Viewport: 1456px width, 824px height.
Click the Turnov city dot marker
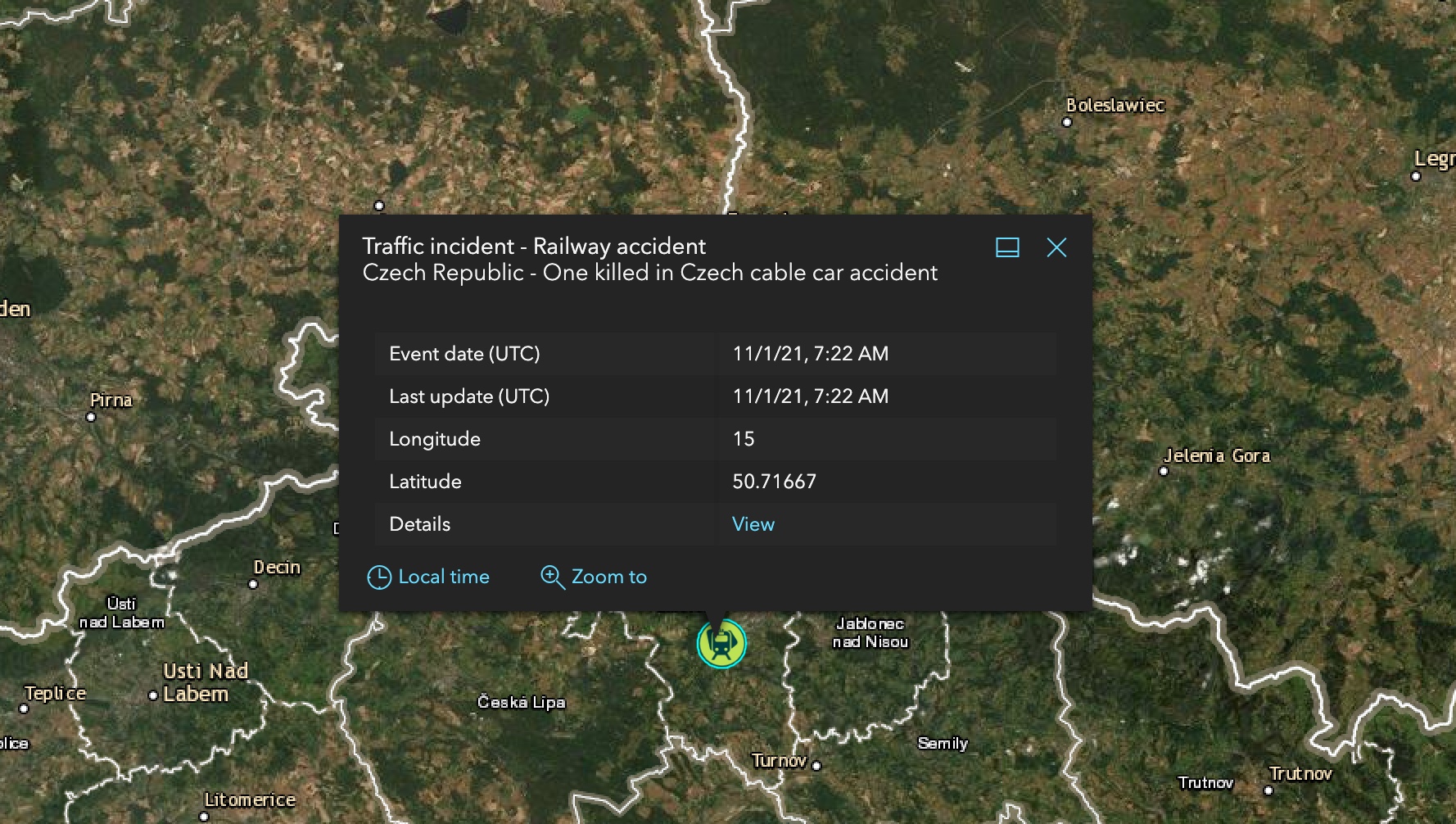tap(816, 766)
